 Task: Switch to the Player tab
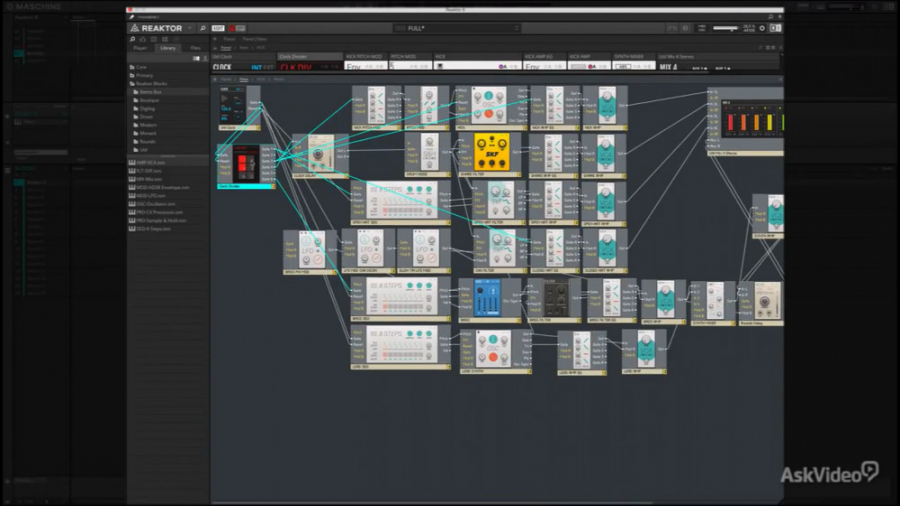click(x=140, y=48)
